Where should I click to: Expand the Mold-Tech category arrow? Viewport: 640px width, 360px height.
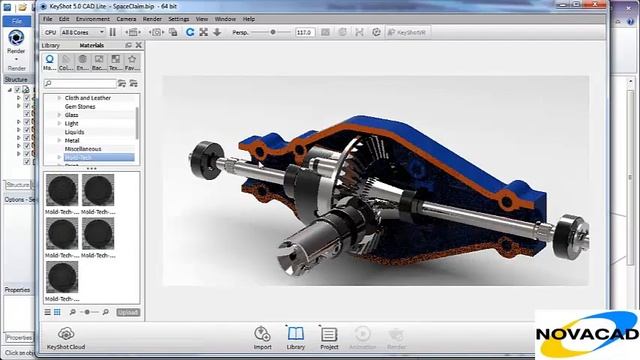[59, 157]
